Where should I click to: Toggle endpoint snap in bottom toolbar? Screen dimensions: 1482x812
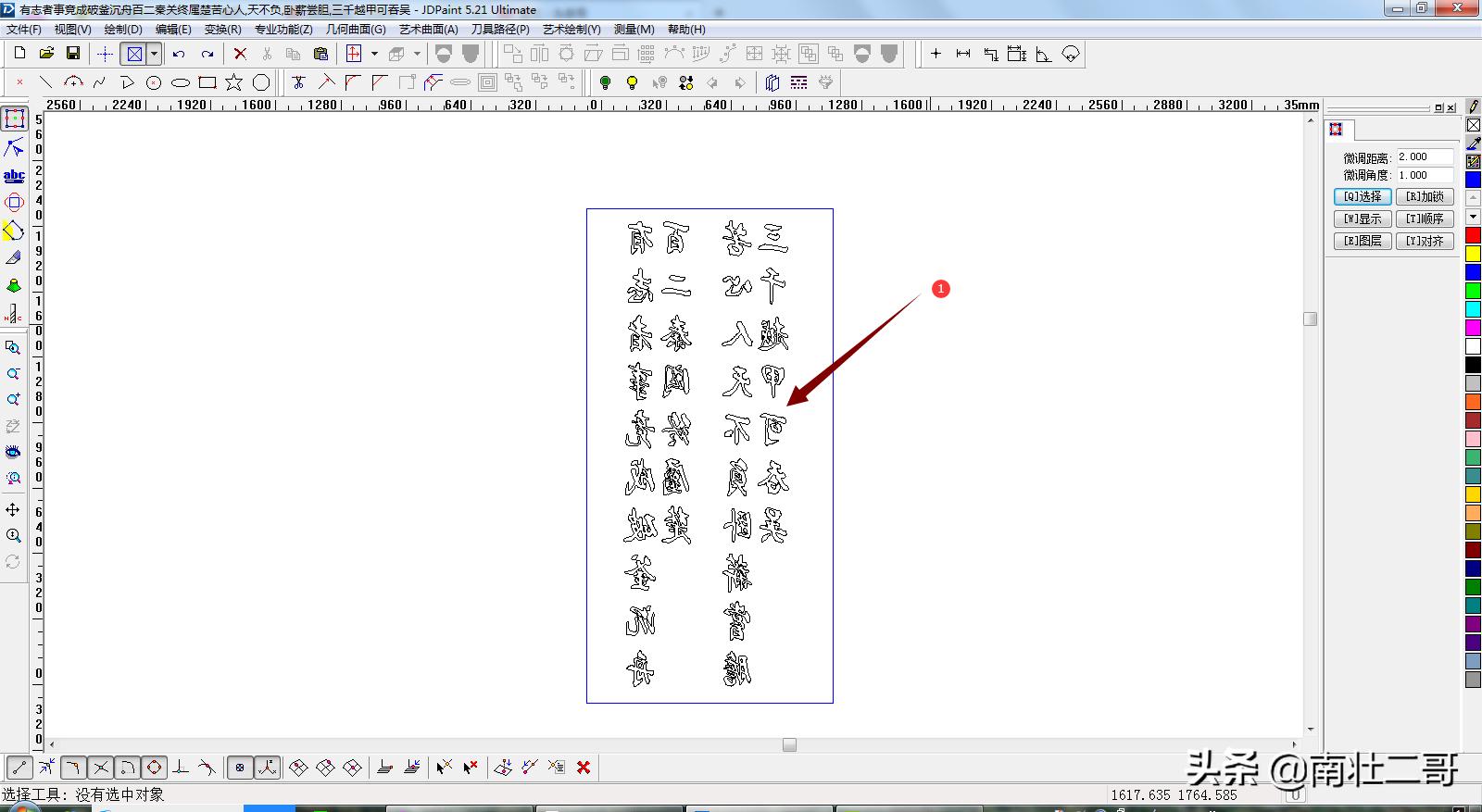(19, 767)
